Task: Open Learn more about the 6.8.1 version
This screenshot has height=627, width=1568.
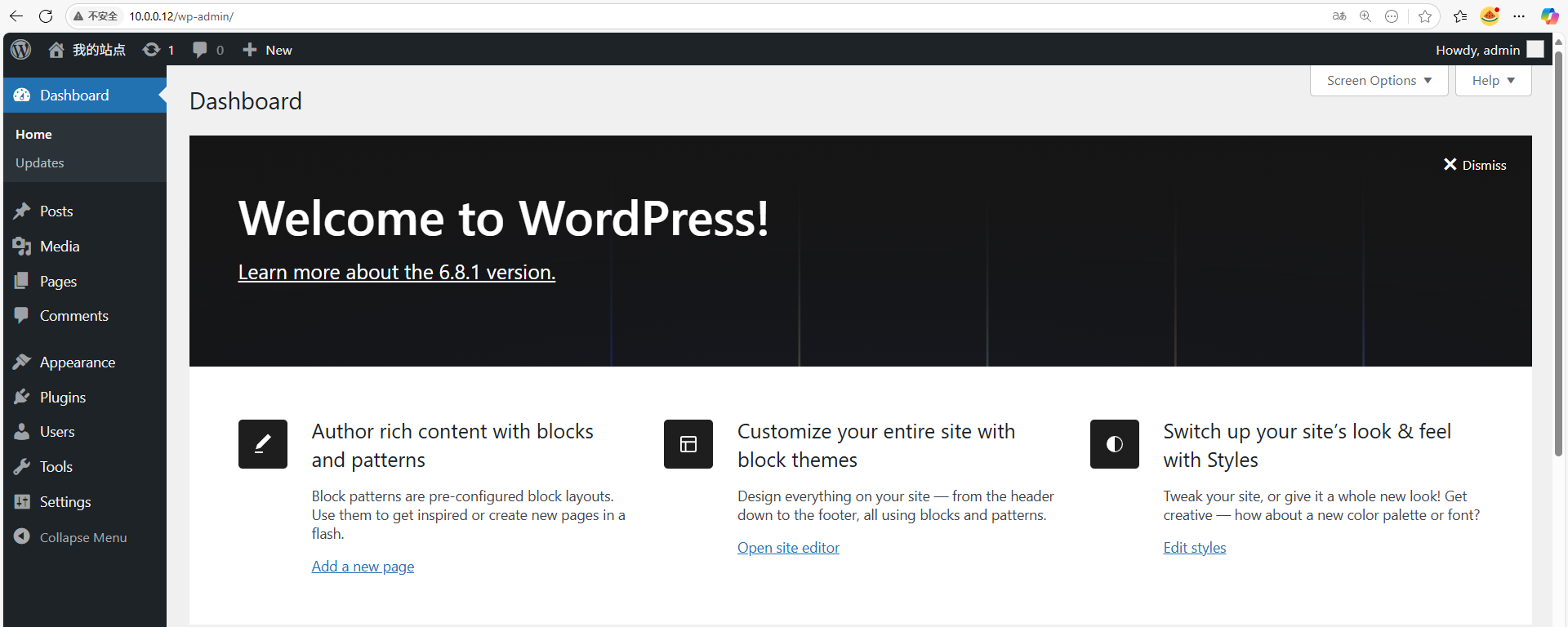Action: click(397, 272)
